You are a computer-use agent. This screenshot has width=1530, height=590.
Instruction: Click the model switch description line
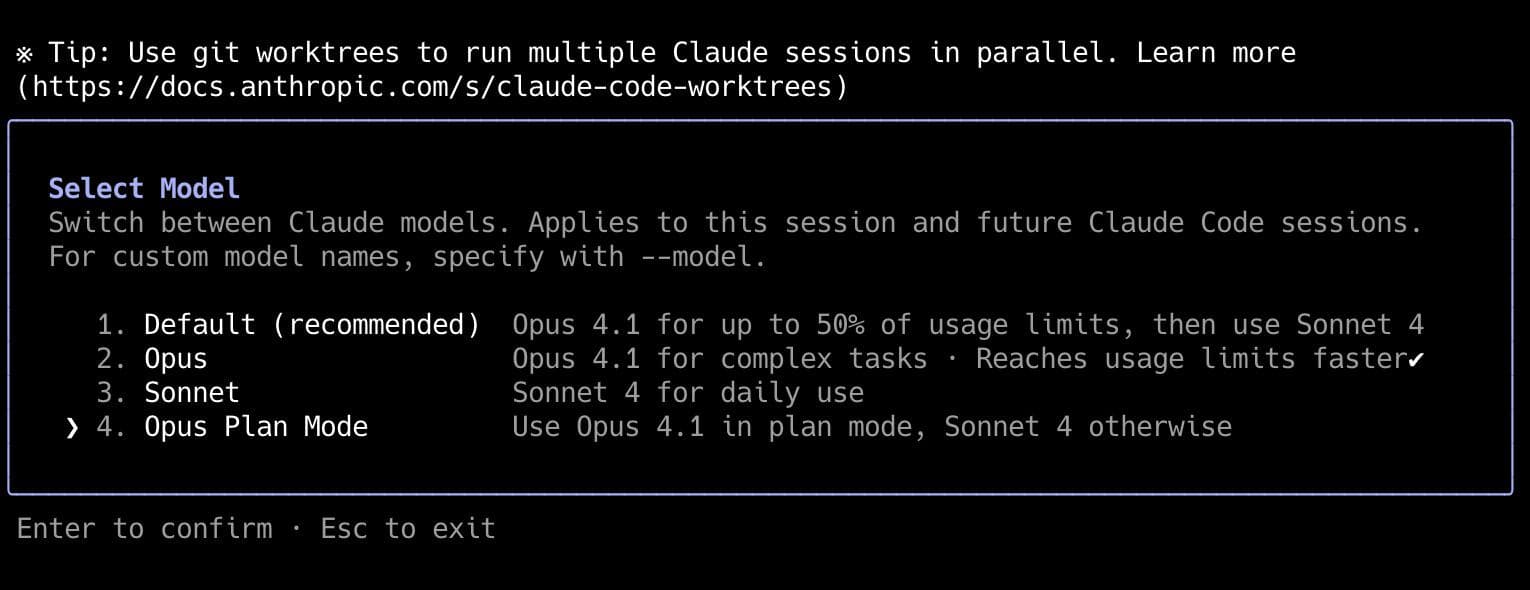click(735, 222)
